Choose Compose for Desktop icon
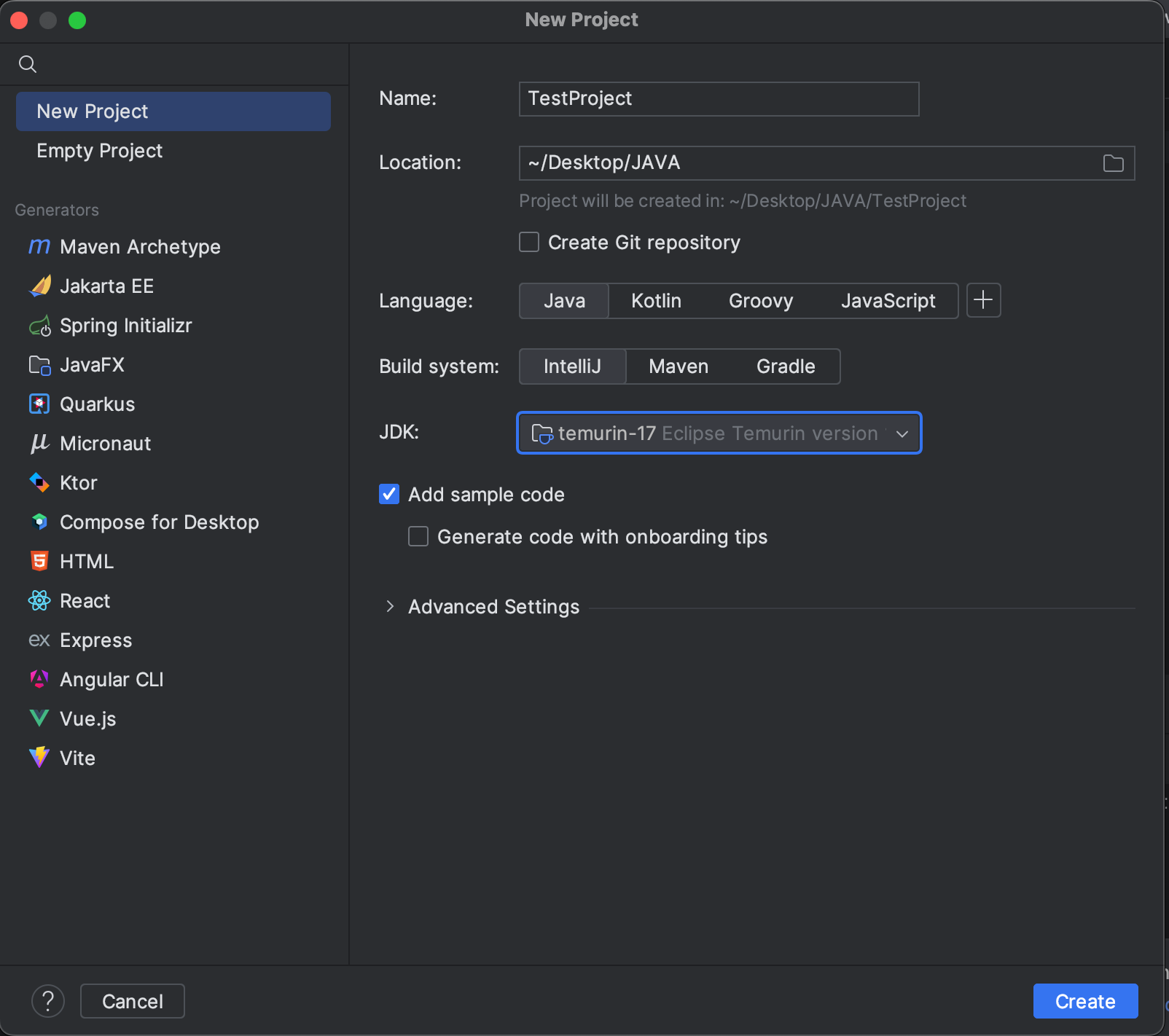Screen dimensions: 1169x1036 (39, 522)
